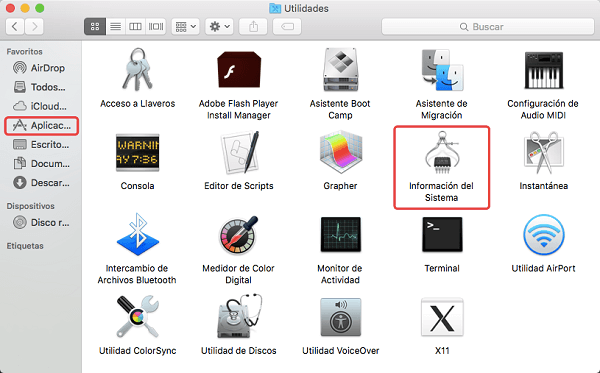
Task: Open Aplicaciones in the sidebar
Action: pos(41,125)
